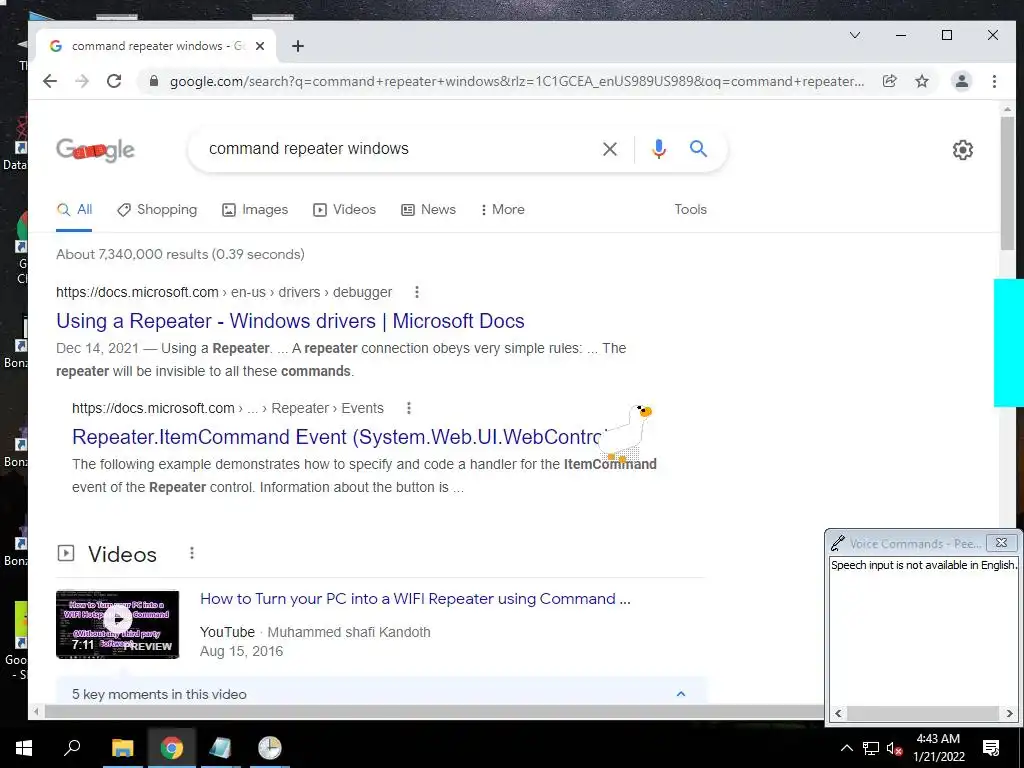Switch to Shopping results

coord(157,210)
